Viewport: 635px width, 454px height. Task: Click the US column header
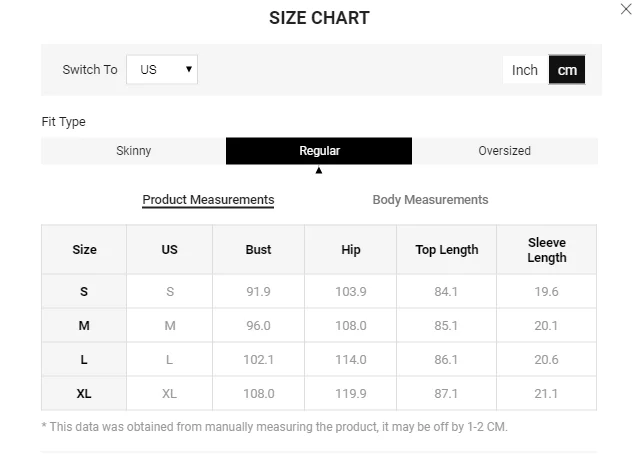tap(169, 250)
